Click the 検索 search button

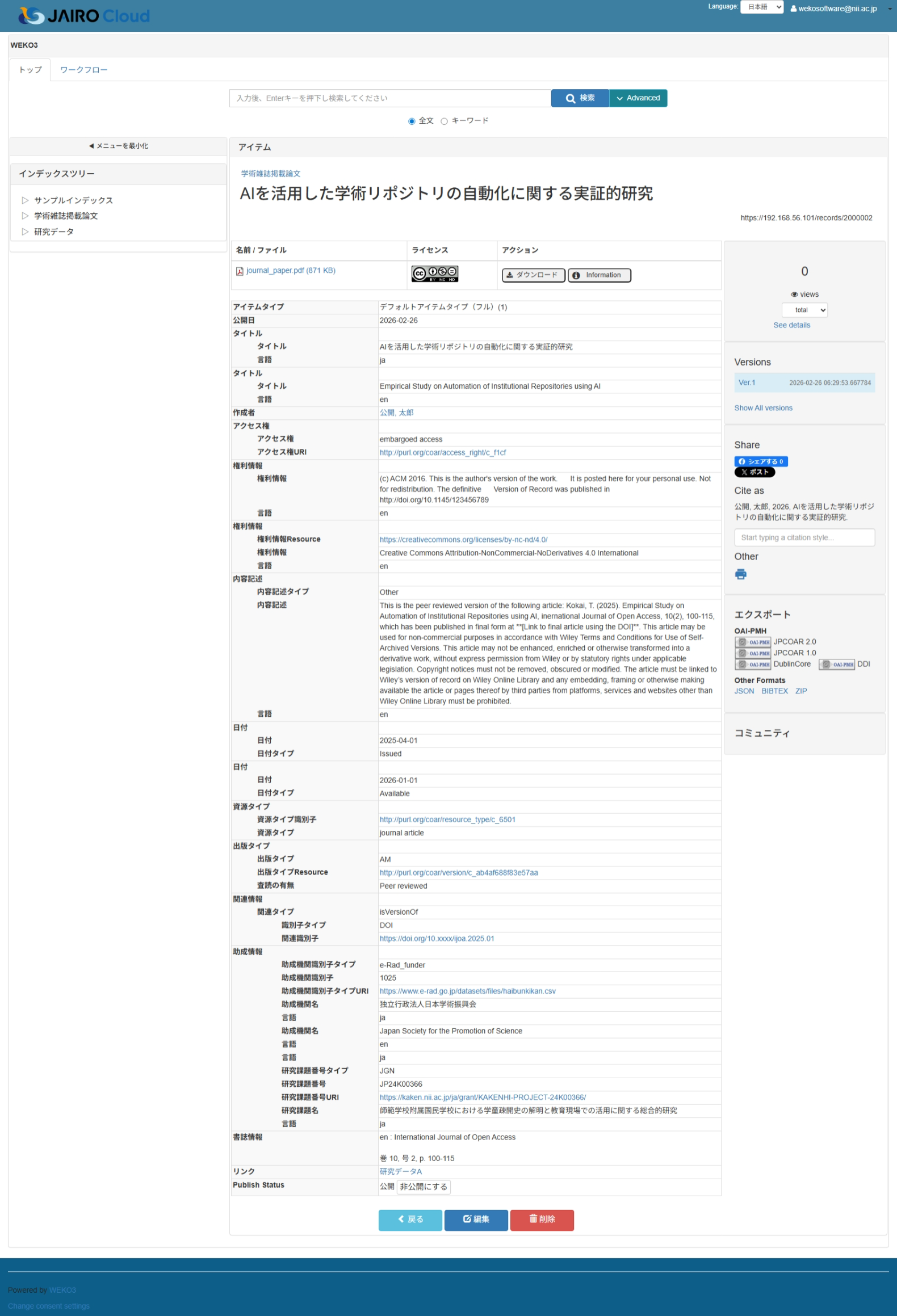tap(580, 98)
